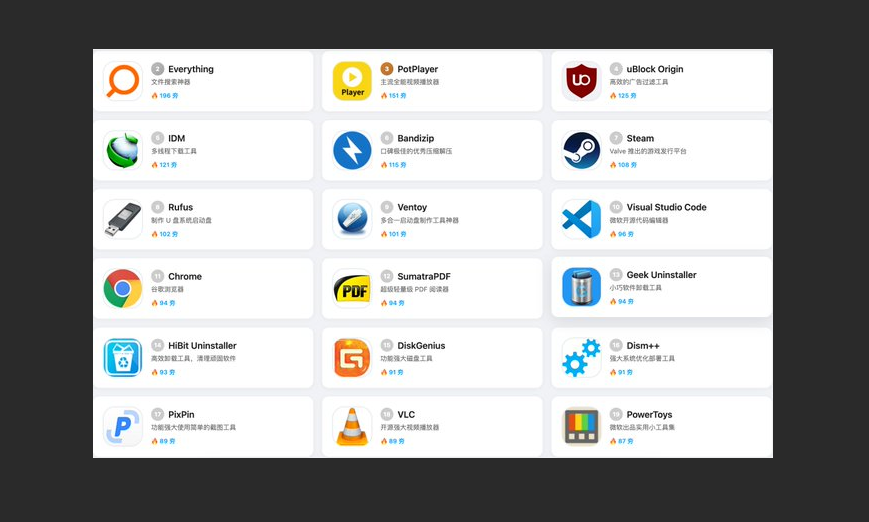The image size is (869, 522).
Task: Click the Everything orange magnifier icon
Action: point(122,81)
